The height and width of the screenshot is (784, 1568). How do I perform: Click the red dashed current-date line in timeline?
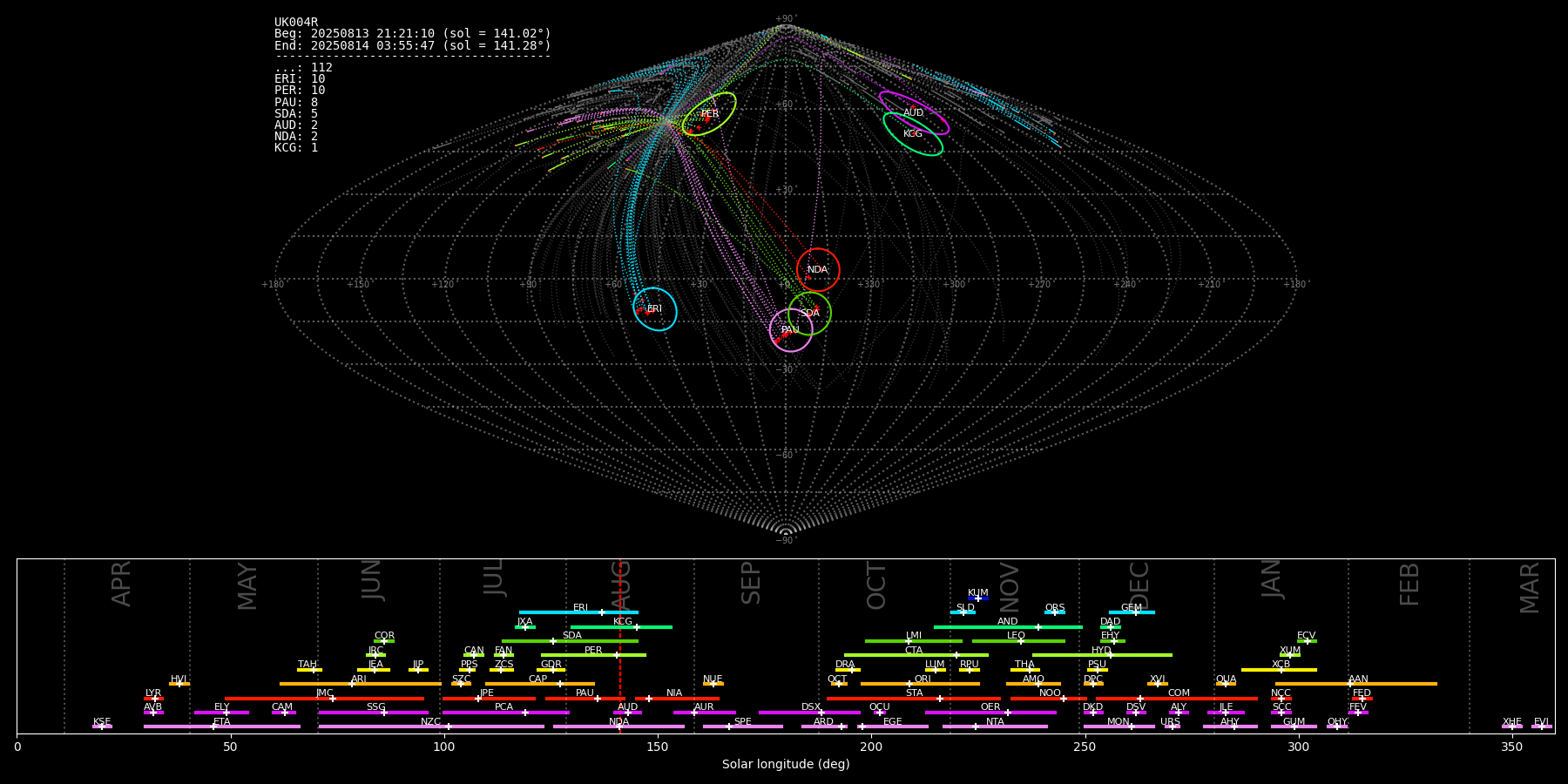pyautogui.click(x=619, y=645)
